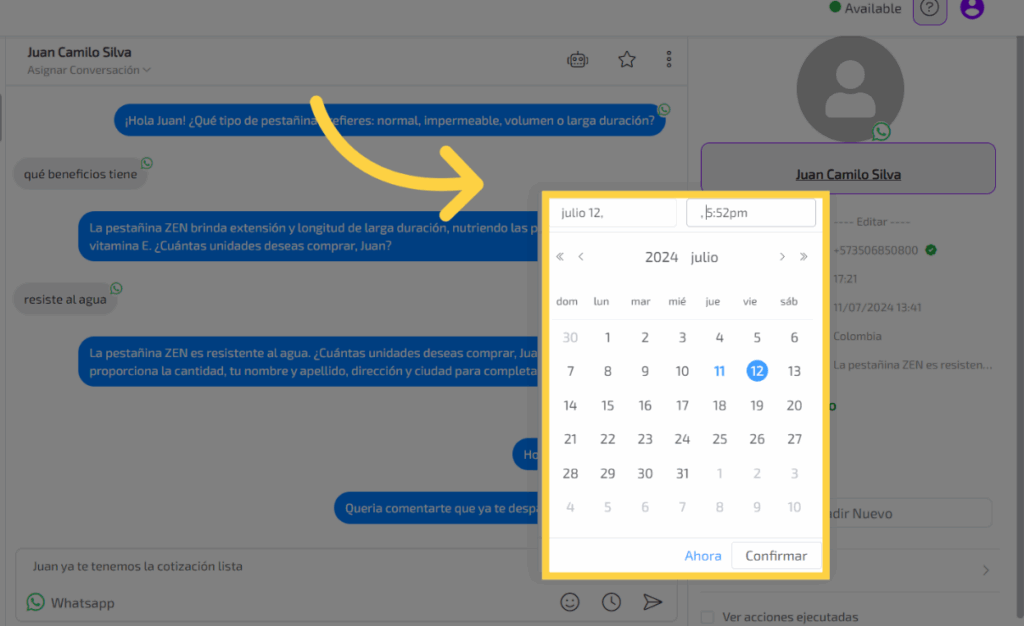Image resolution: width=1024 pixels, height=626 pixels.
Task: Open the Juan Camilo Silva contact name link
Action: 848,174
